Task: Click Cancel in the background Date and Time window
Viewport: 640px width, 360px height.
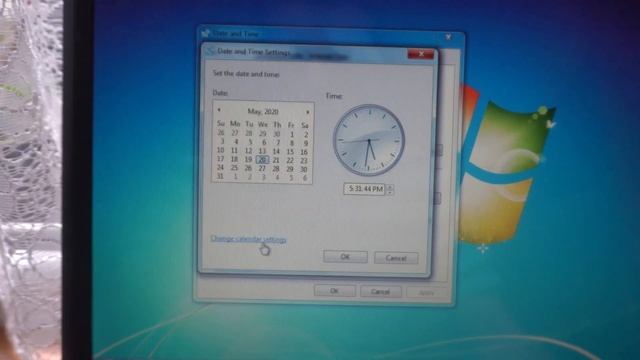Action: (x=380, y=292)
